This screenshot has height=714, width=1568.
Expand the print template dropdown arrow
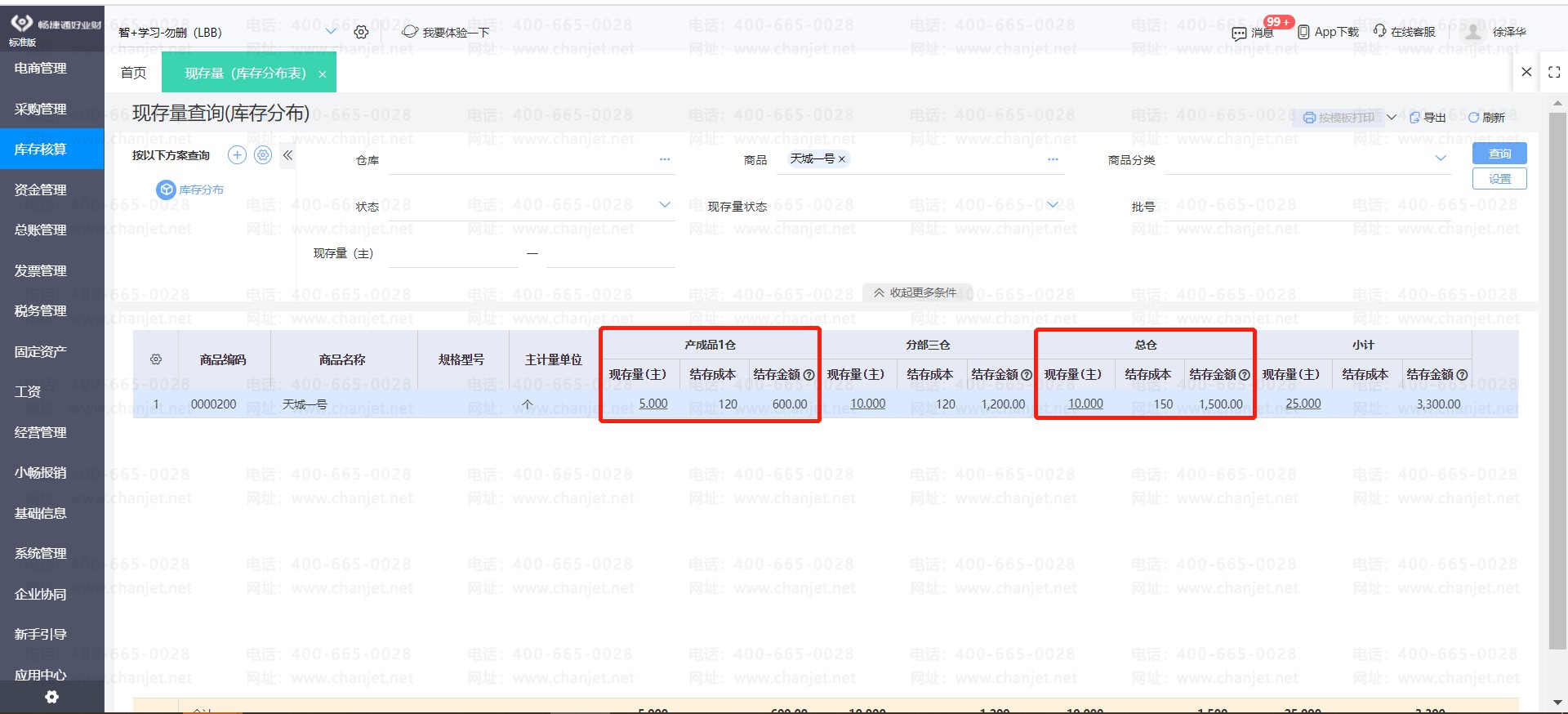click(x=1392, y=118)
